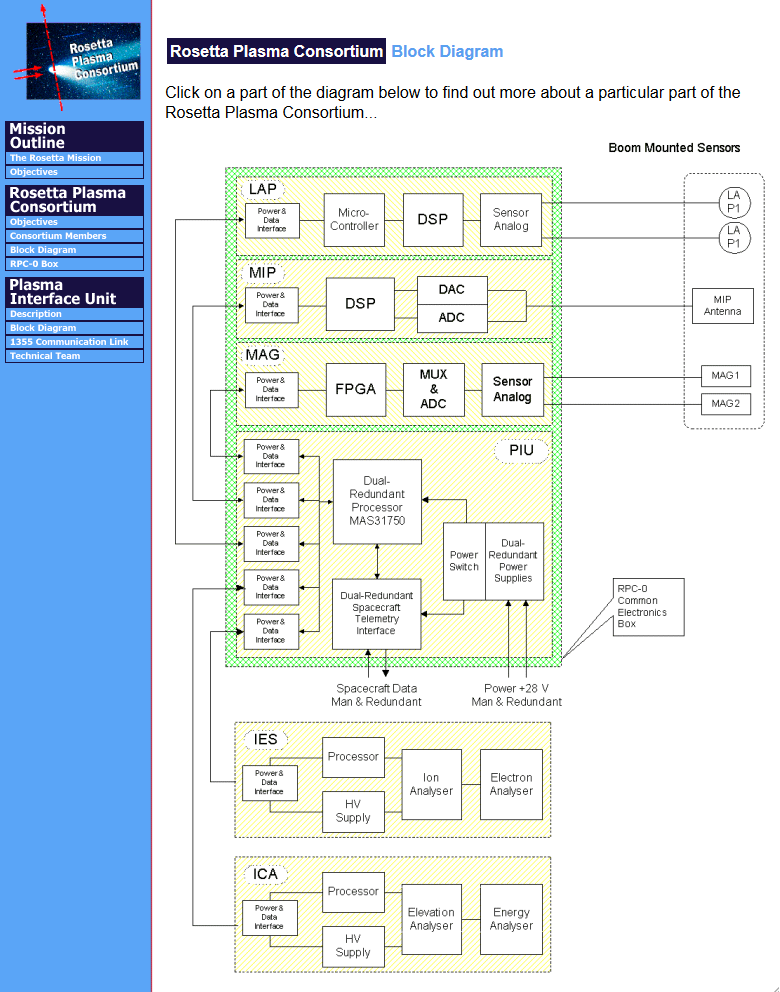Image resolution: width=780 pixels, height=992 pixels.
Task: Click the ICA Processor block
Action: [x=353, y=891]
